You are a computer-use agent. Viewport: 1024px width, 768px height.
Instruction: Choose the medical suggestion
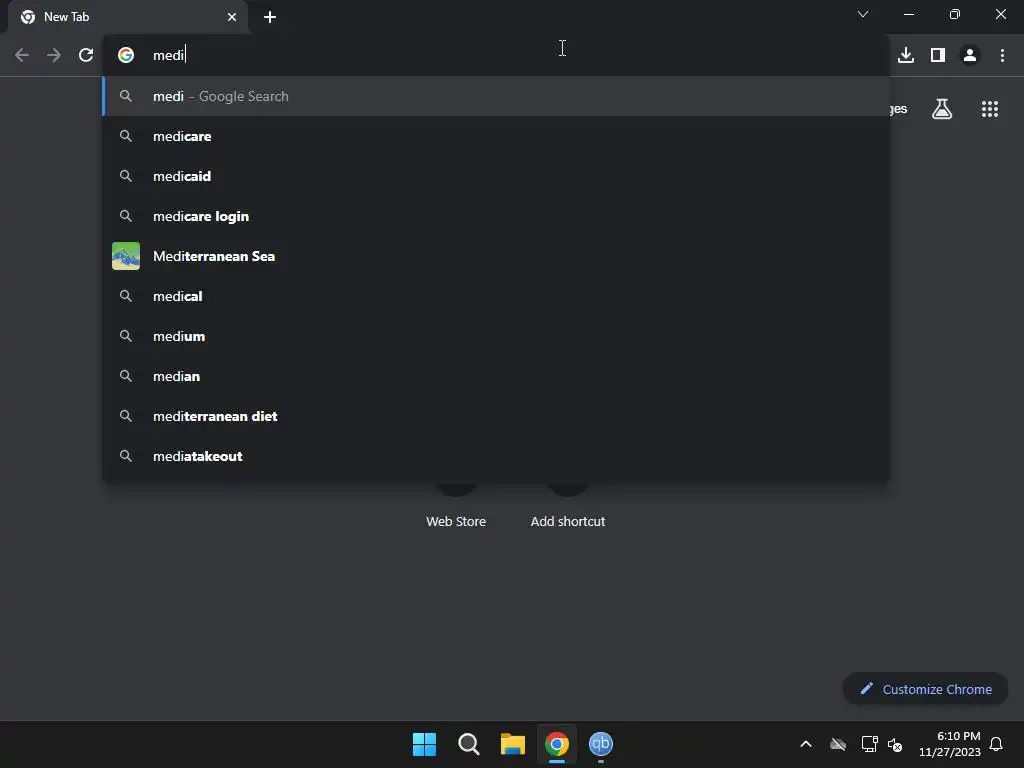click(x=496, y=296)
